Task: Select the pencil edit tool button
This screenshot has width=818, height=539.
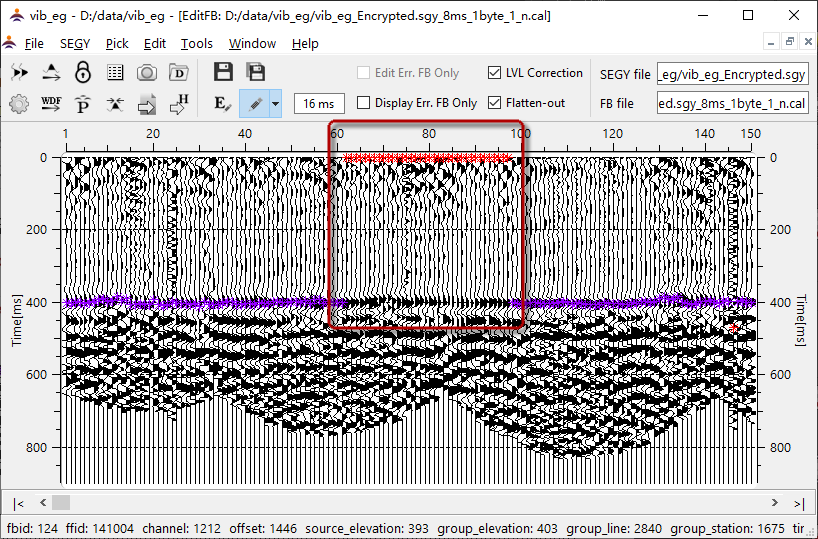Action: (x=255, y=104)
